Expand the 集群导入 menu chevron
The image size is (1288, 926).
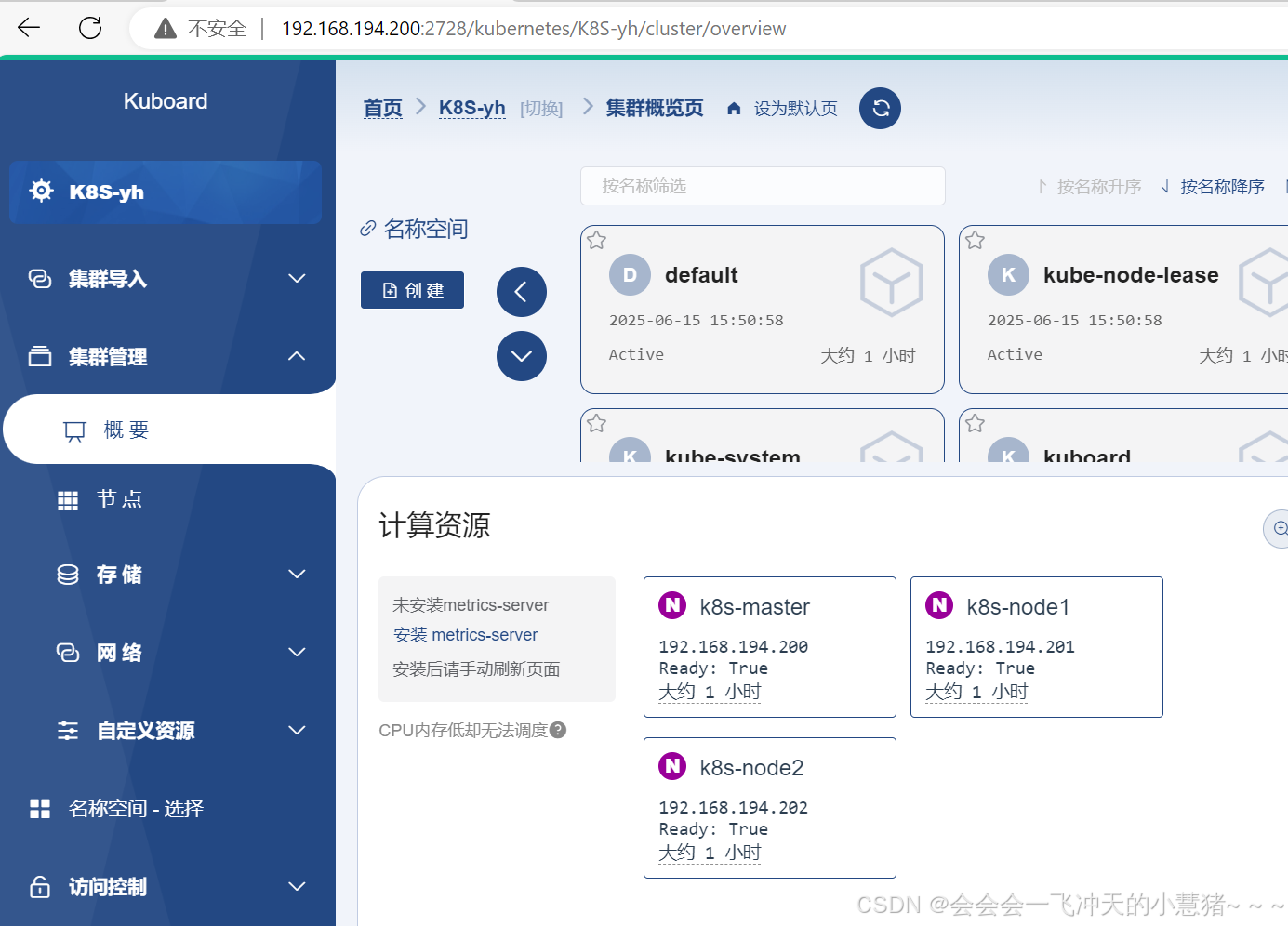297,278
